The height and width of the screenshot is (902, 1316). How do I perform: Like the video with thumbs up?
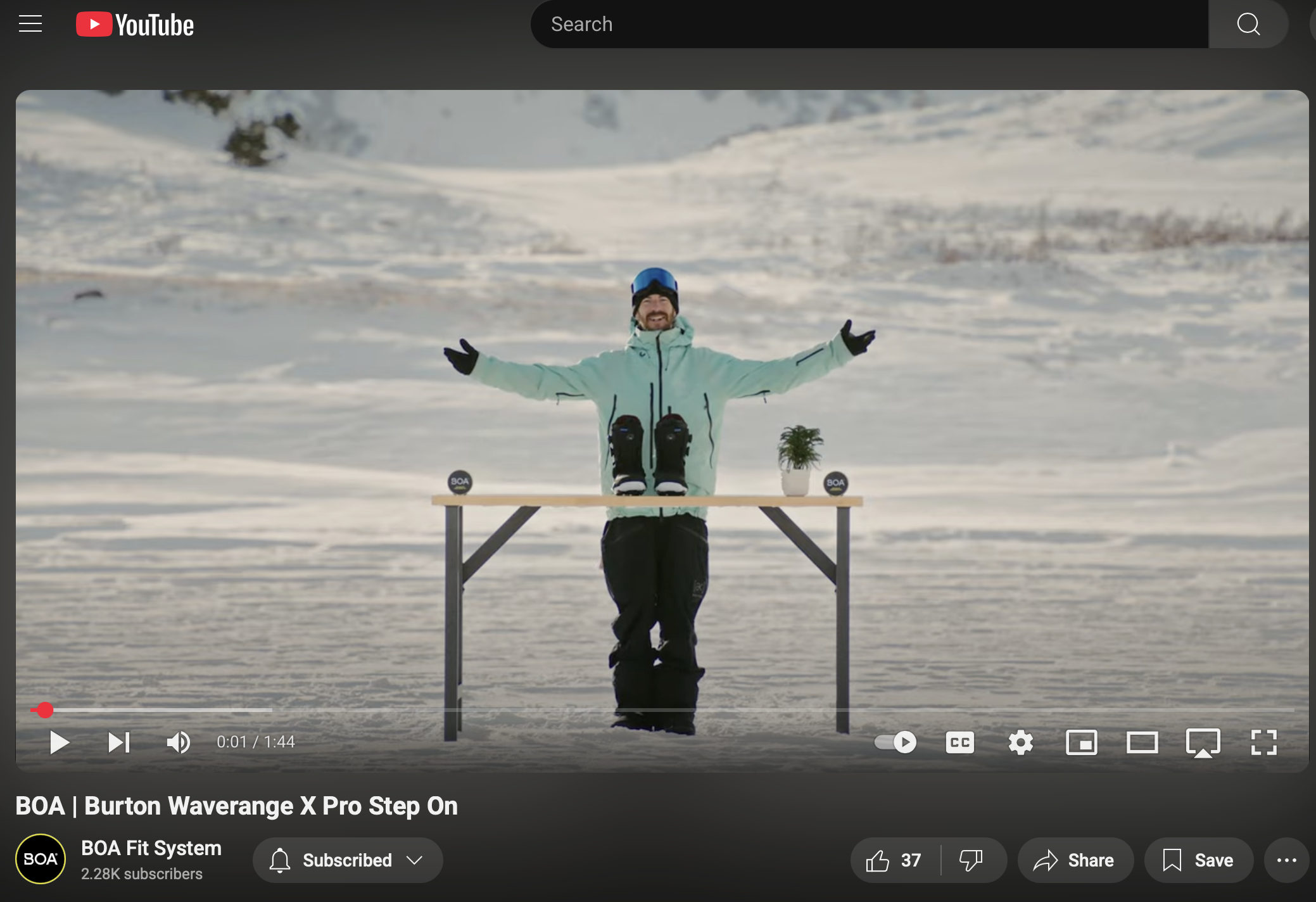pos(895,860)
